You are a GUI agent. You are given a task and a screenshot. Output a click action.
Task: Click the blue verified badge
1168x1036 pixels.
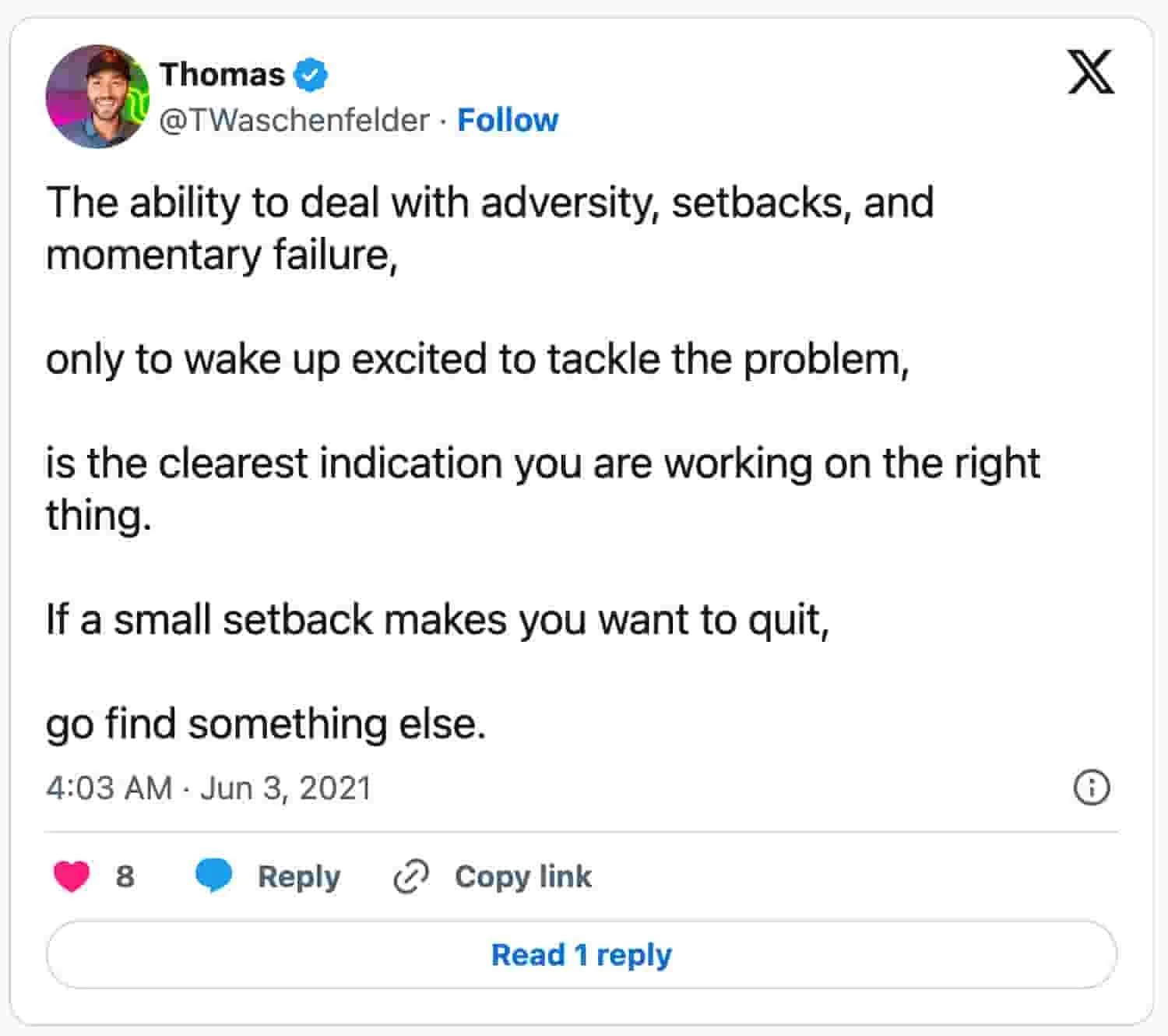pos(311,75)
